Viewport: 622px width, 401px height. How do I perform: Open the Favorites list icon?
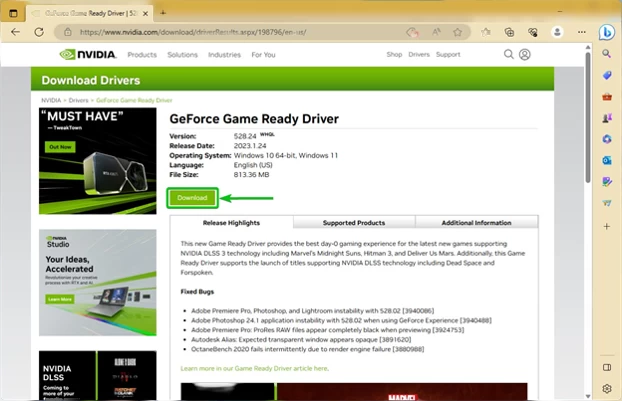(x=486, y=32)
